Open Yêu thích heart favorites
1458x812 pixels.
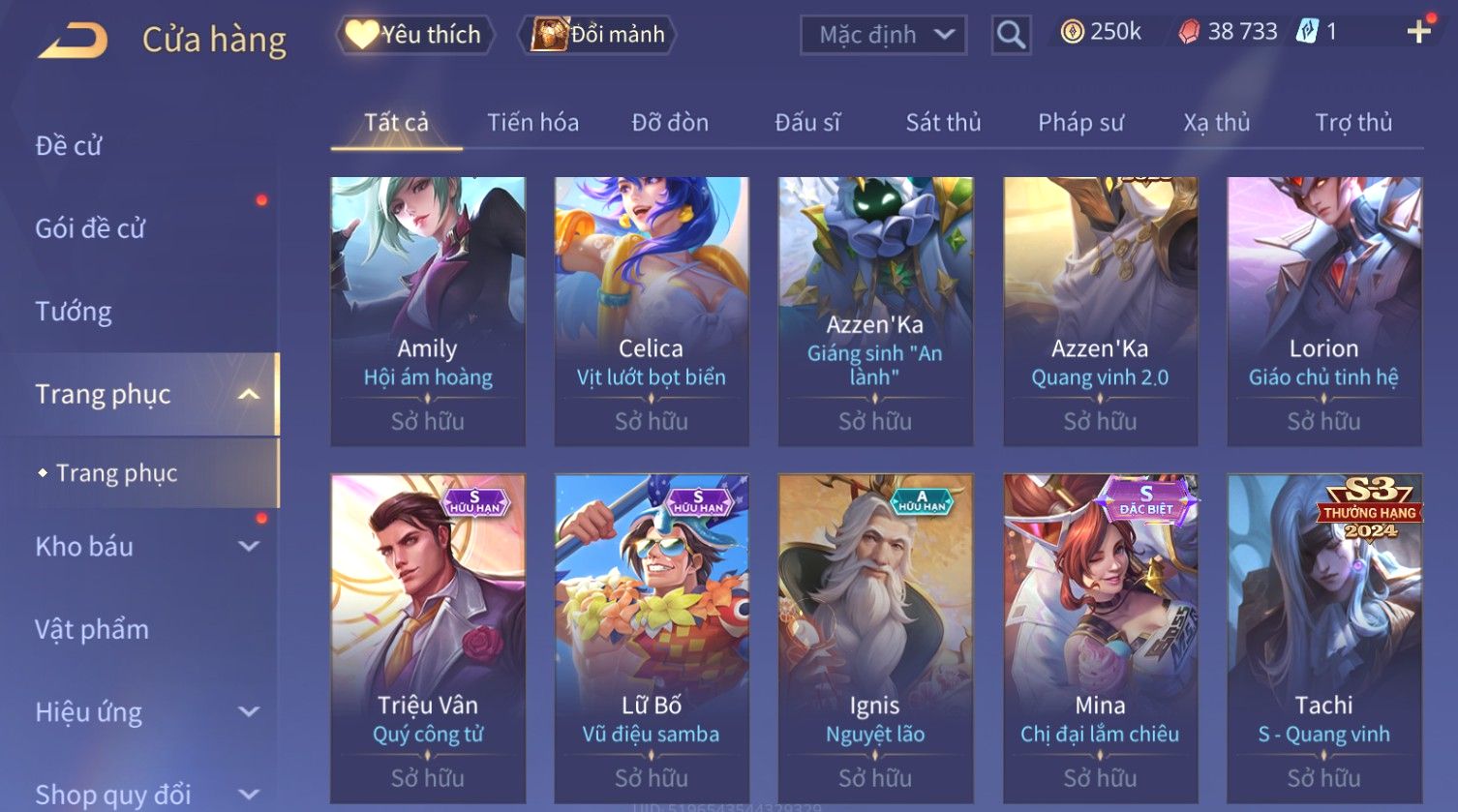pos(414,35)
